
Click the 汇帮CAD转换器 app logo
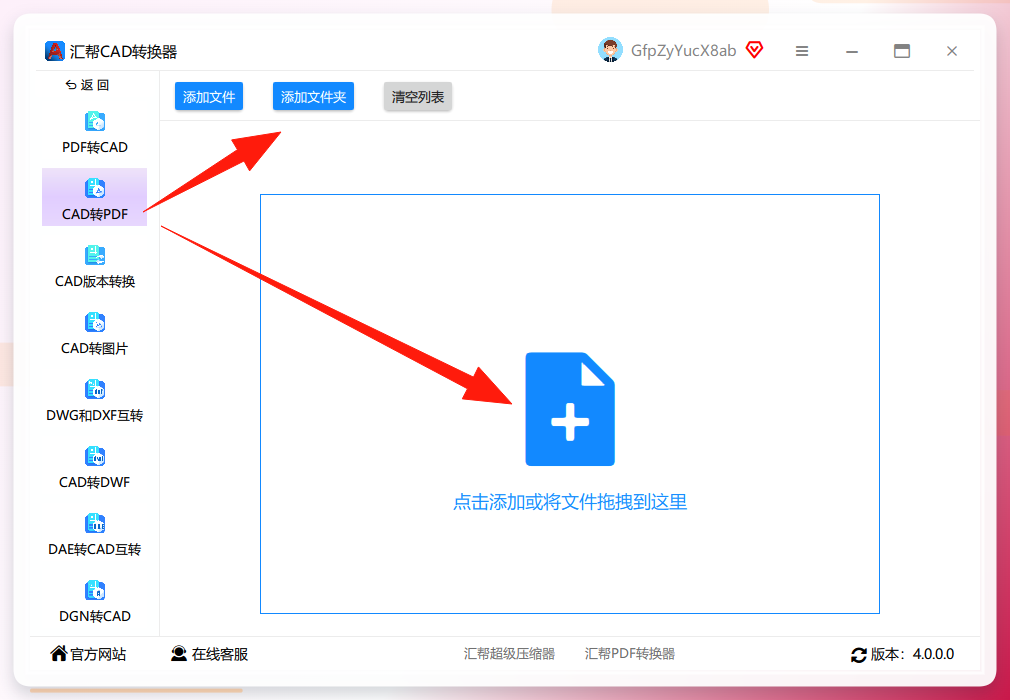(55, 51)
